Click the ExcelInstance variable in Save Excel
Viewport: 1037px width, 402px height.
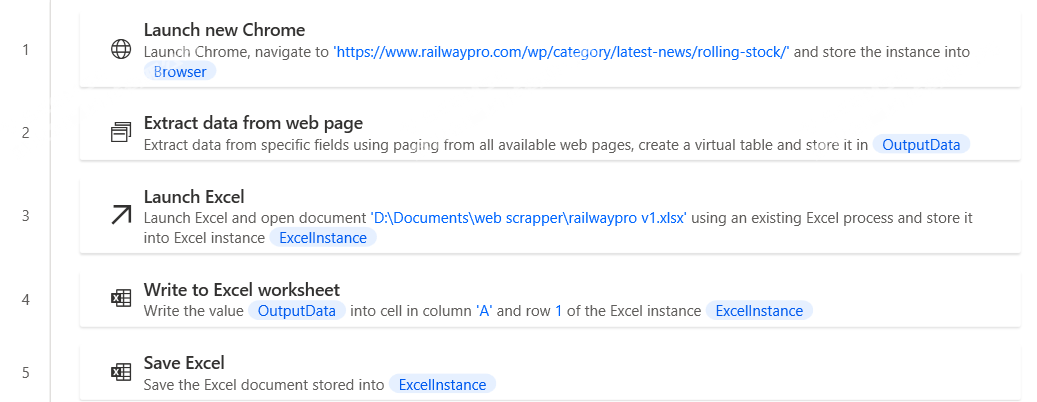[442, 385]
